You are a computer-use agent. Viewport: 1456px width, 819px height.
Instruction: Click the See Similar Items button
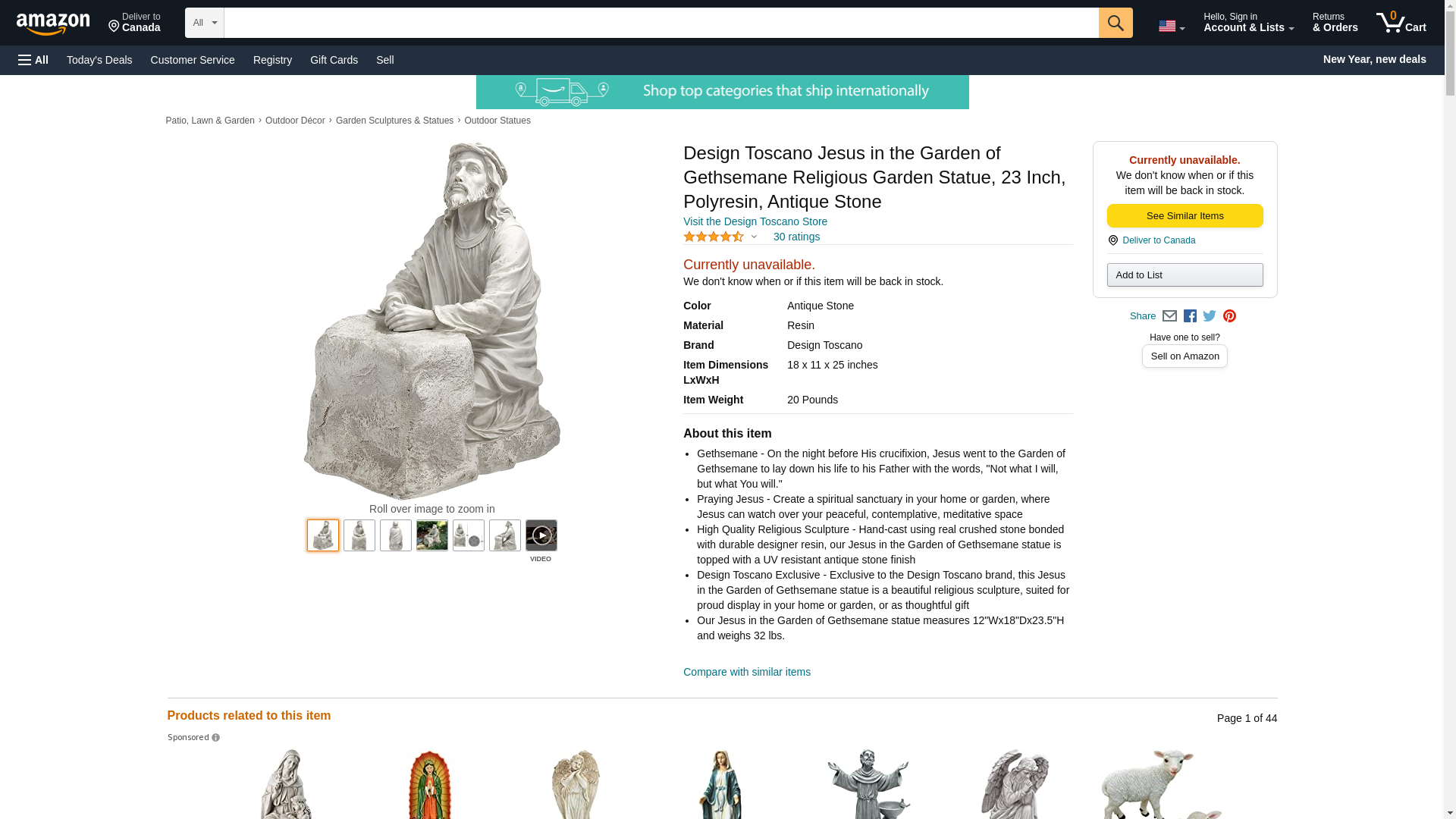pyautogui.click(x=1185, y=216)
